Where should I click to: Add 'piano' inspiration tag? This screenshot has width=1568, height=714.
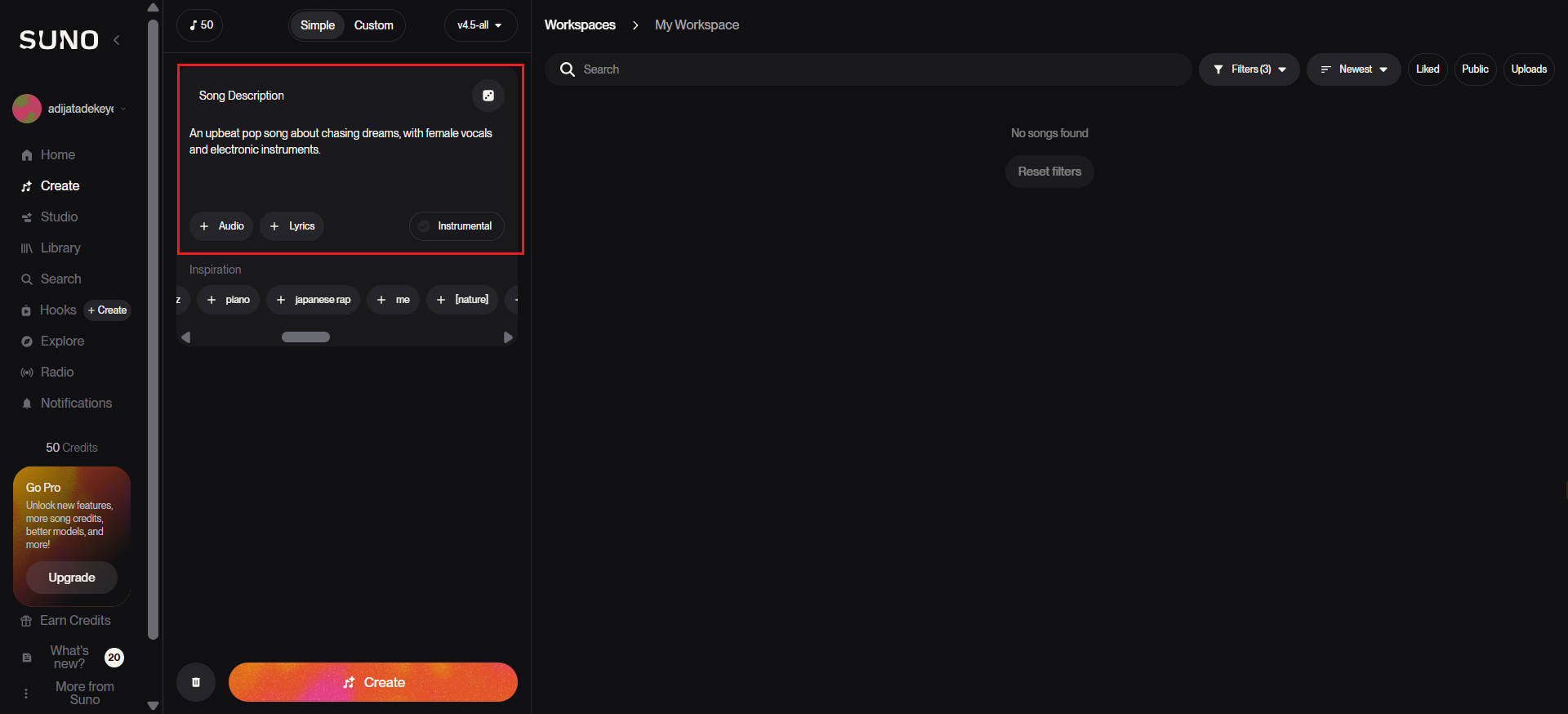[x=229, y=300]
